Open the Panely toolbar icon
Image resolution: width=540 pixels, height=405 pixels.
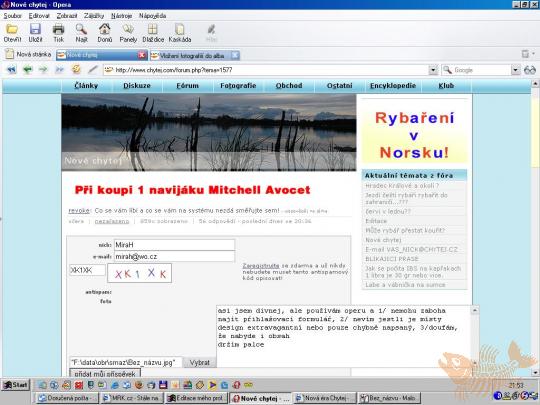click(x=128, y=30)
